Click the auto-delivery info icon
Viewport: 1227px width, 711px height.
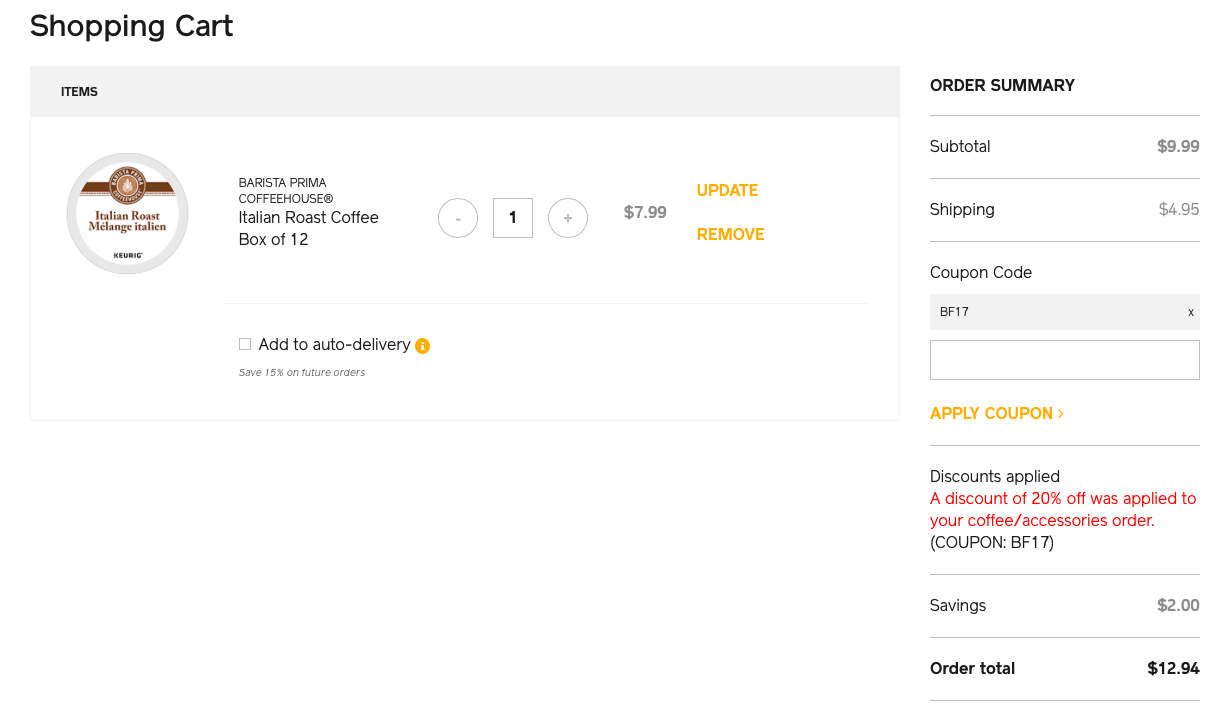(x=422, y=346)
